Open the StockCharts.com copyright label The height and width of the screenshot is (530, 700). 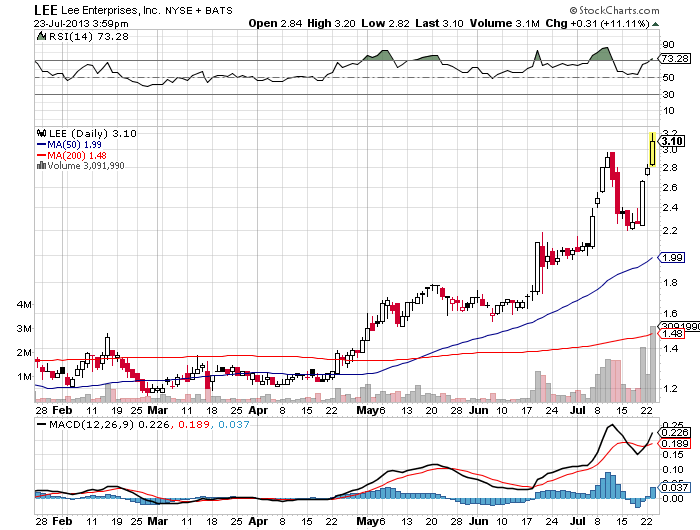(x=614, y=10)
